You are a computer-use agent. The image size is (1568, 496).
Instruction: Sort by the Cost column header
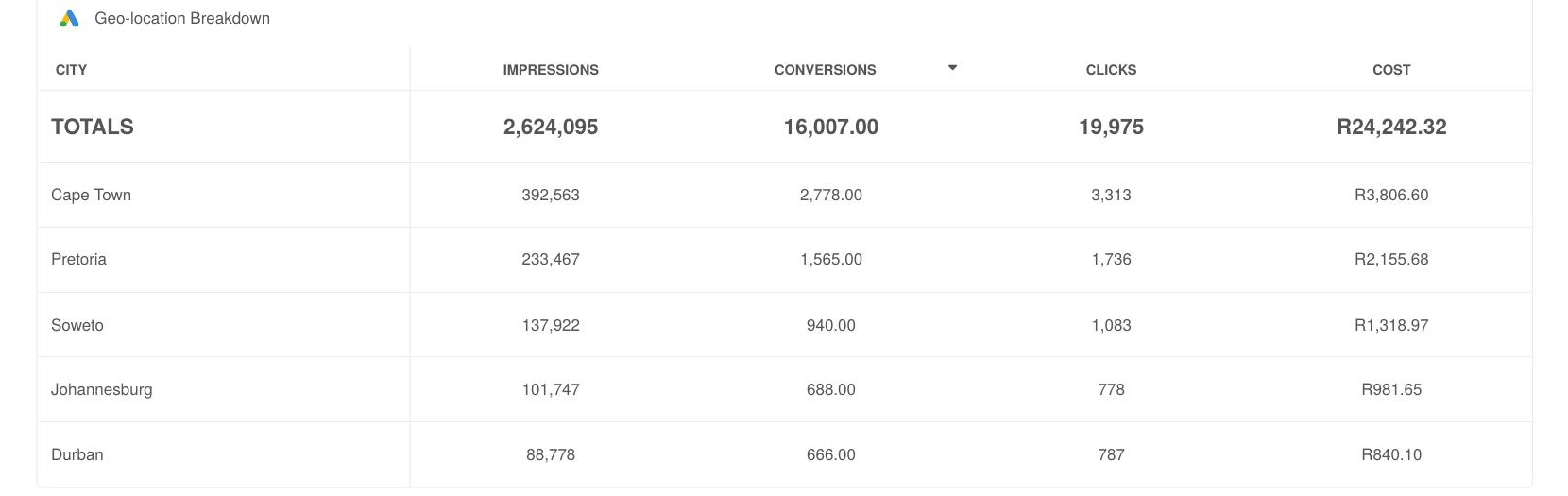click(1391, 70)
